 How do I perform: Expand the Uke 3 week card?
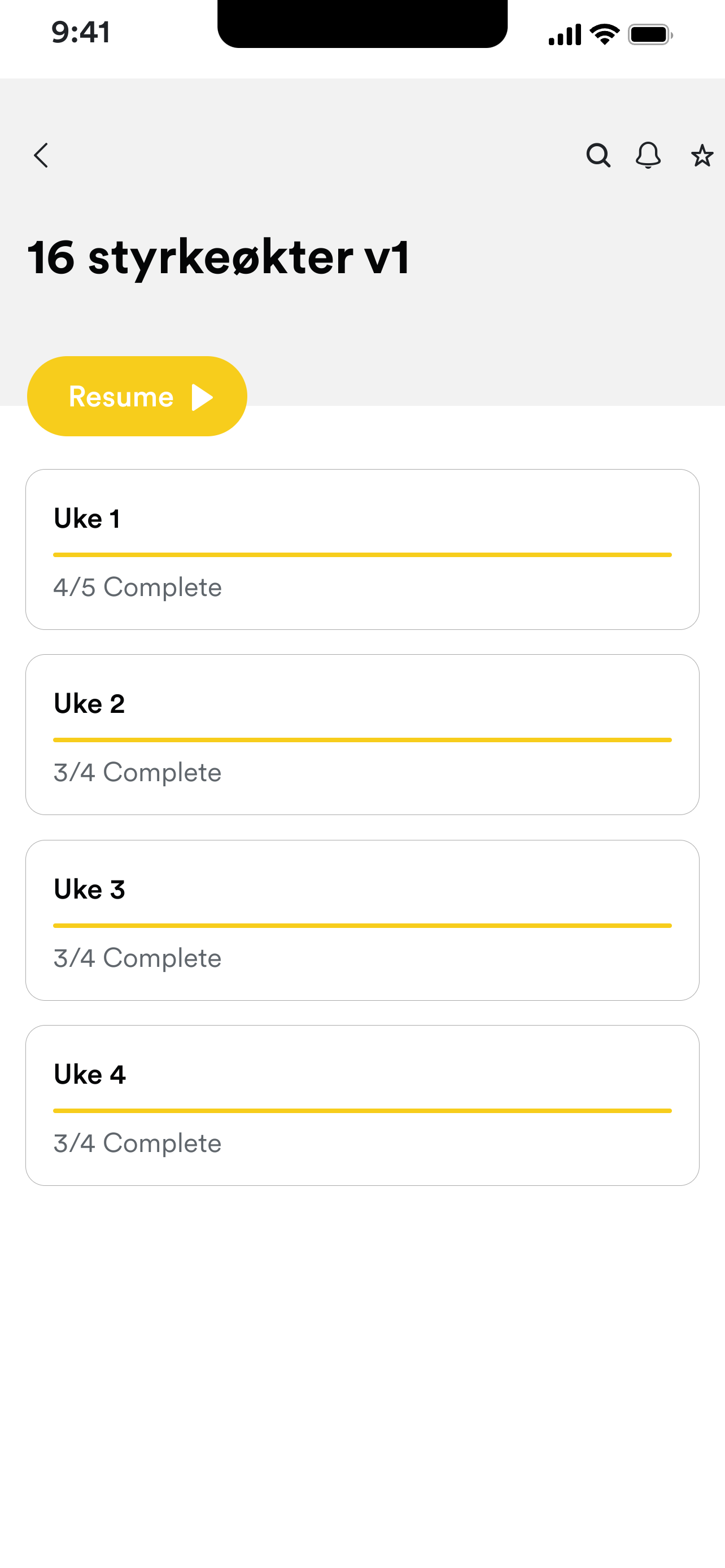[362, 921]
